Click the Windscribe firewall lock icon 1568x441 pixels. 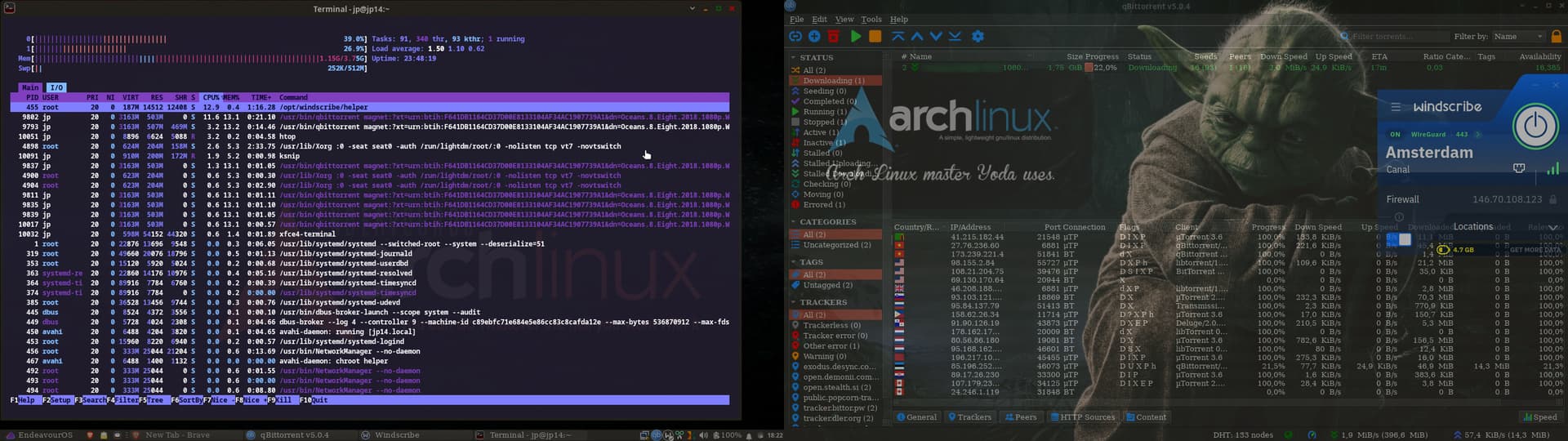pyautogui.click(x=1552, y=199)
